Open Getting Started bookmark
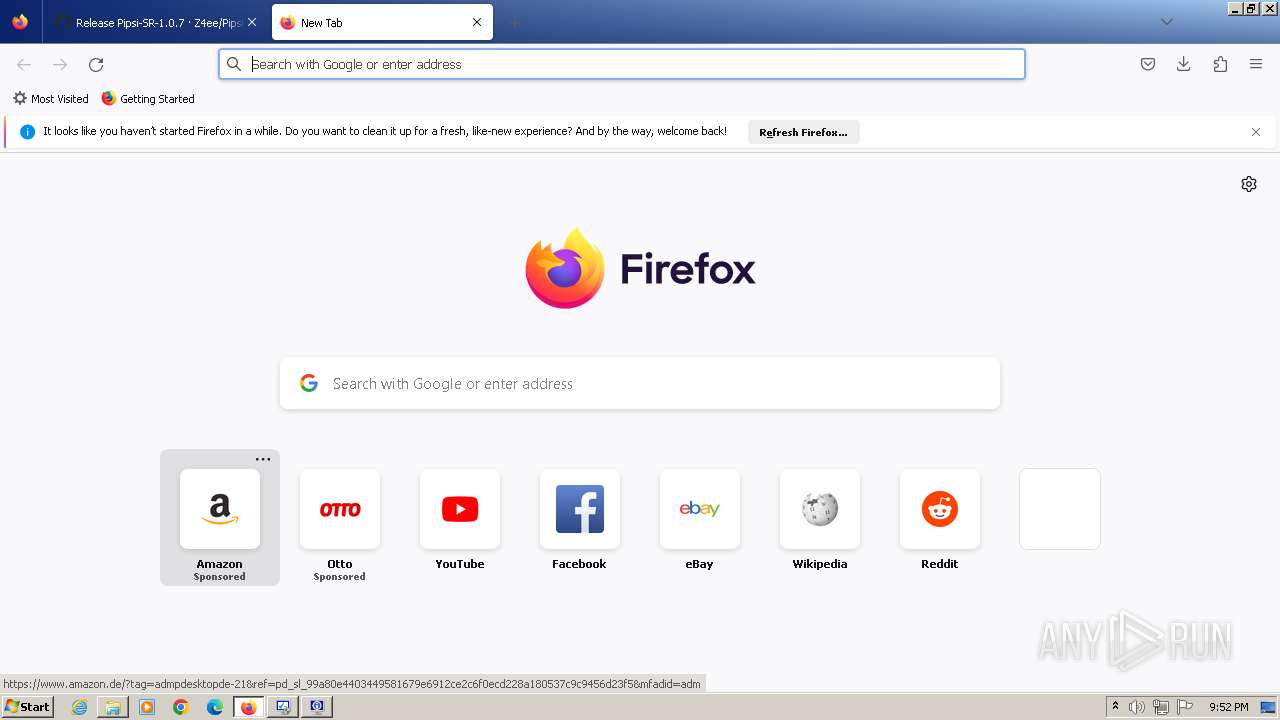Image resolution: width=1280 pixels, height=720 pixels. 148,99
